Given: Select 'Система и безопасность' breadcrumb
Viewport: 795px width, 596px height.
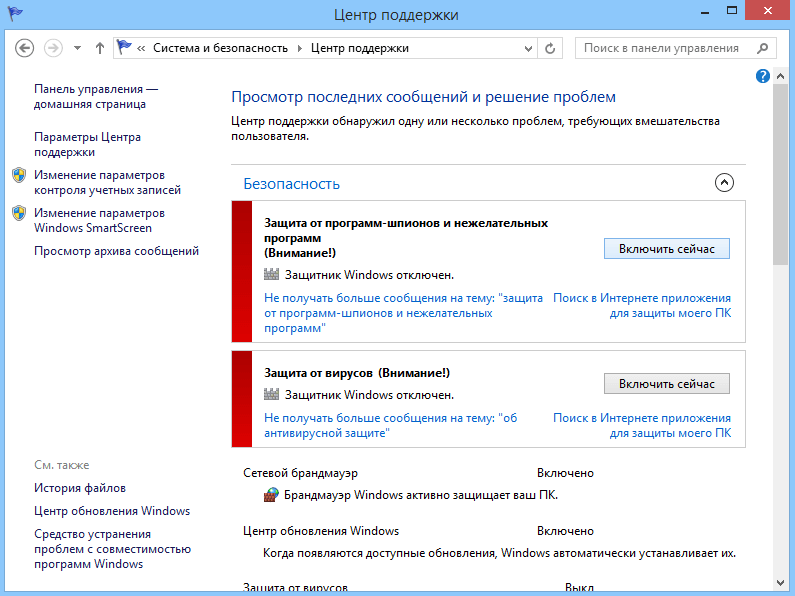Looking at the screenshot, I should point(221,48).
